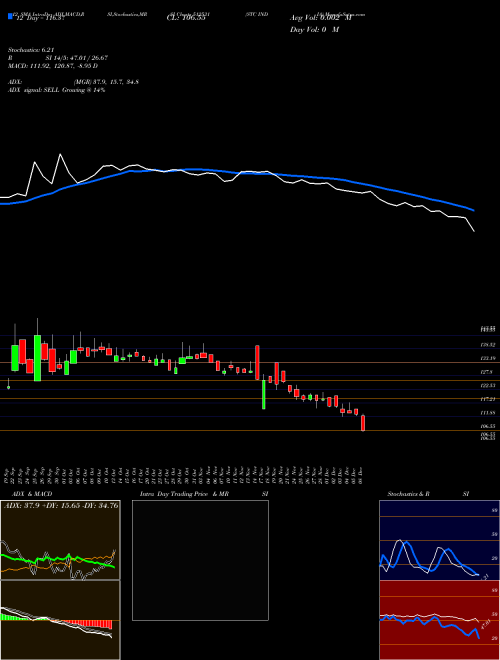Image resolution: width=500 pixels, height=660 pixels.
Task: Click the 133.19 price axis label
Action: click(489, 358)
